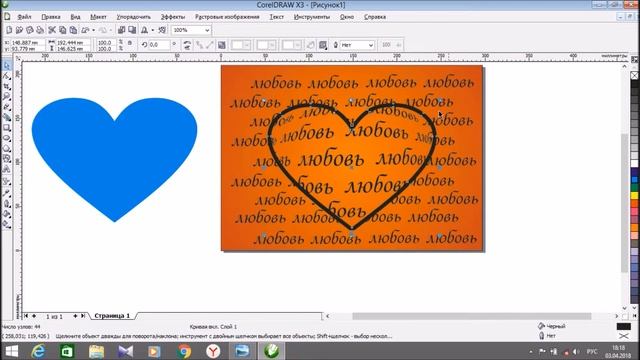Open the Макет menu
Screen dimensions: 640x360
[98, 17]
